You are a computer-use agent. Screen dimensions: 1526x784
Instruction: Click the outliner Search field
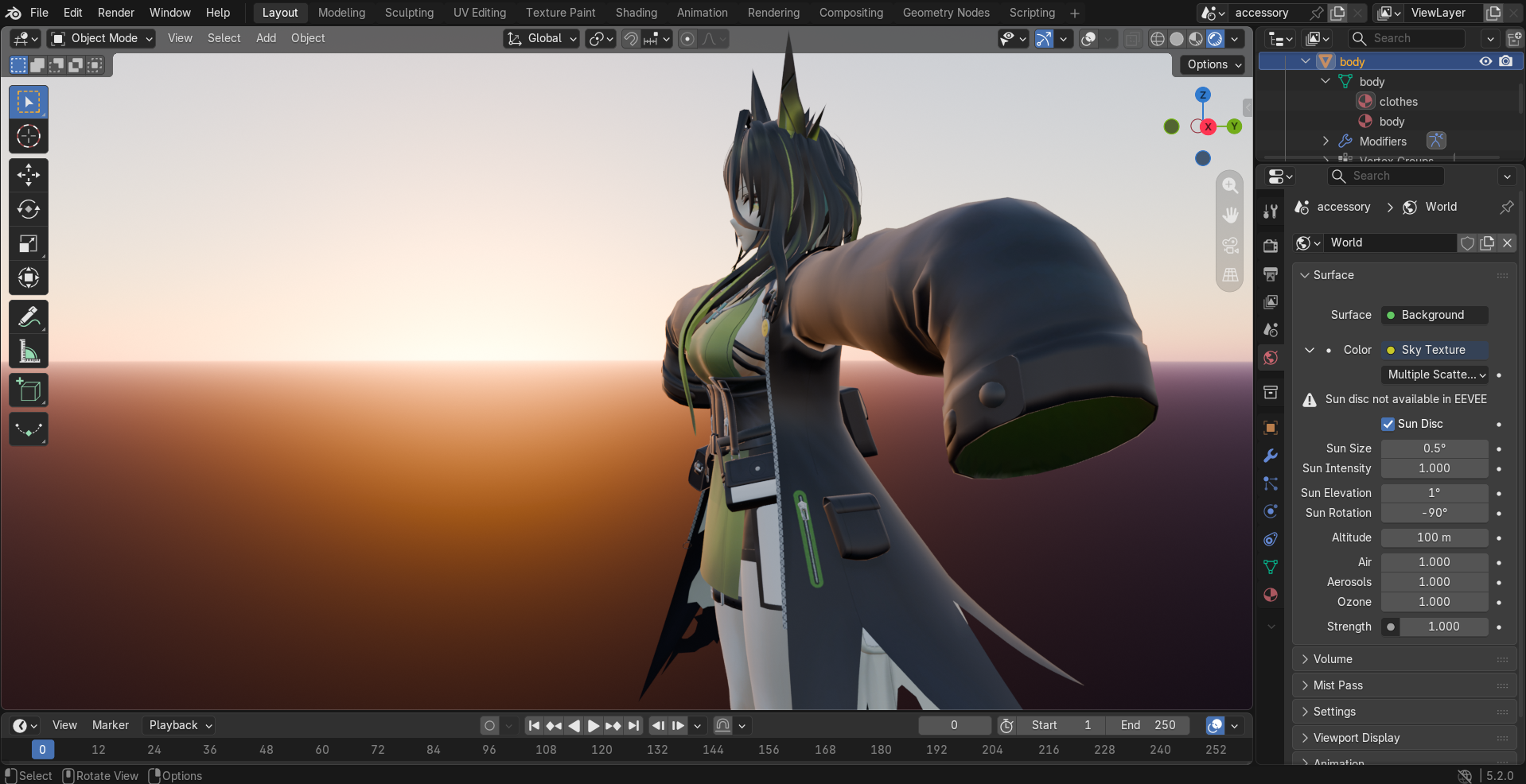tap(1407, 38)
